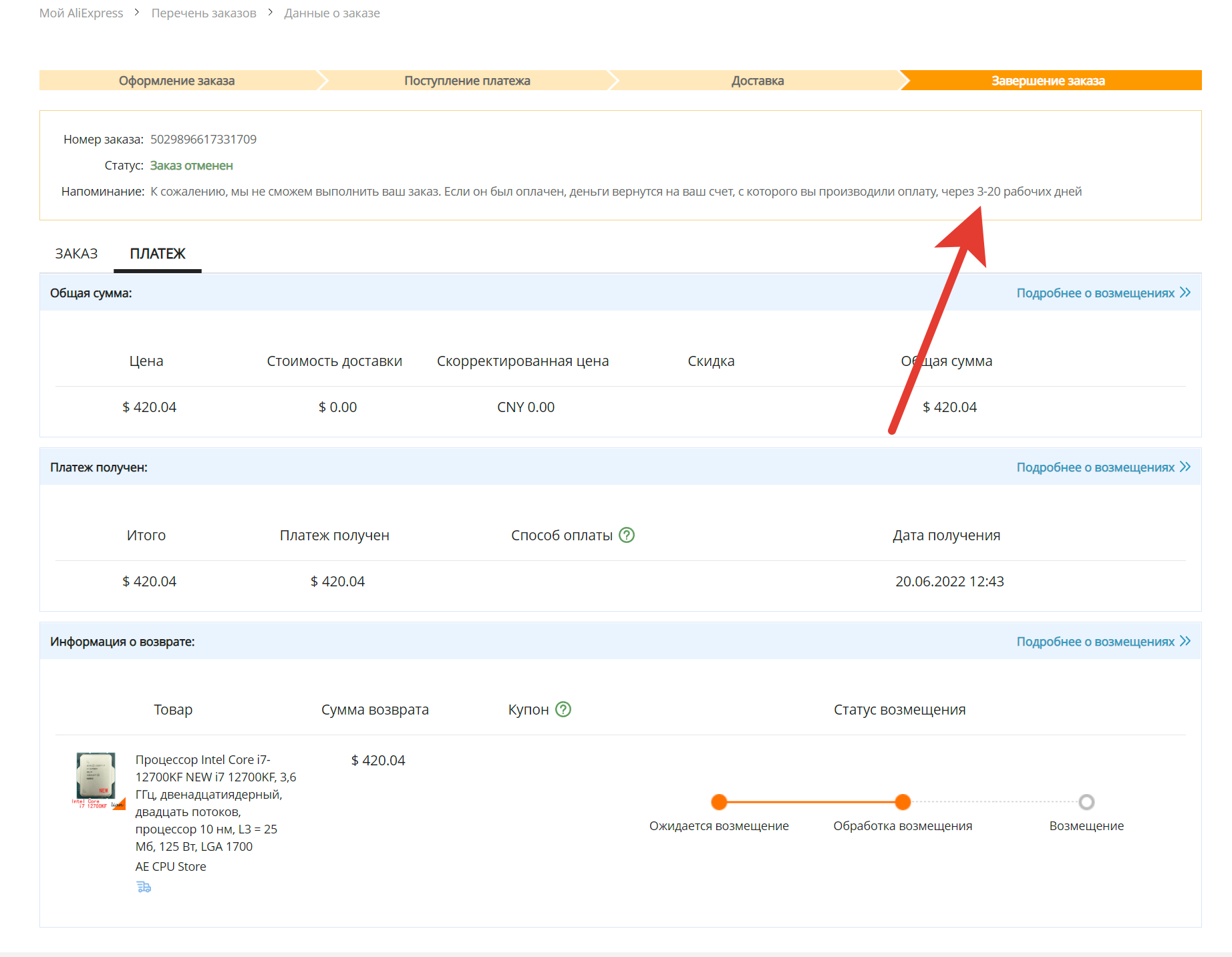Open refund details link in Общая сумма section
Image resolution: width=1232 pixels, height=957 pixels.
tap(1102, 293)
